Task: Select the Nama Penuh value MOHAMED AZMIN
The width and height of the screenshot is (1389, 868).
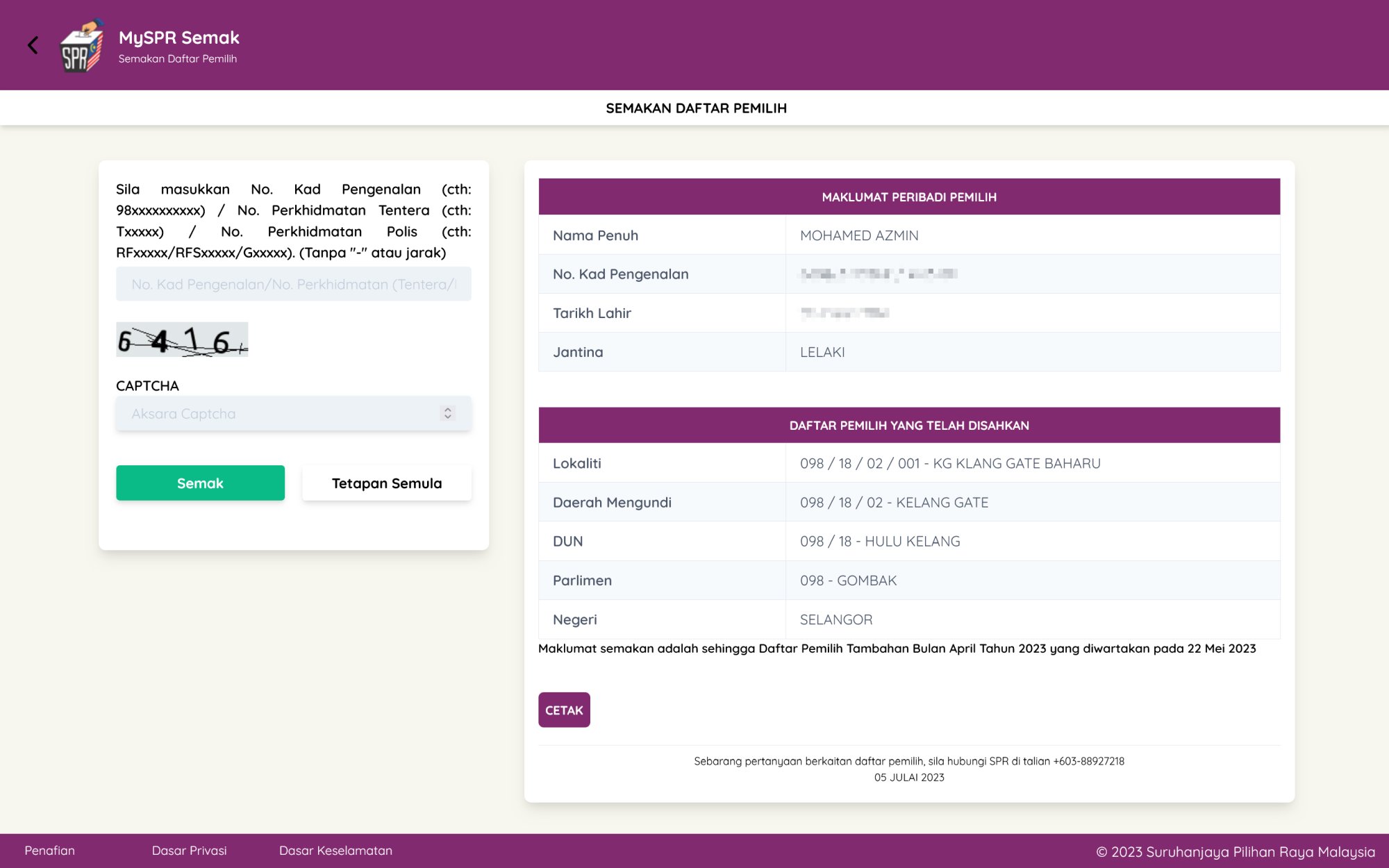Action: 859,235
